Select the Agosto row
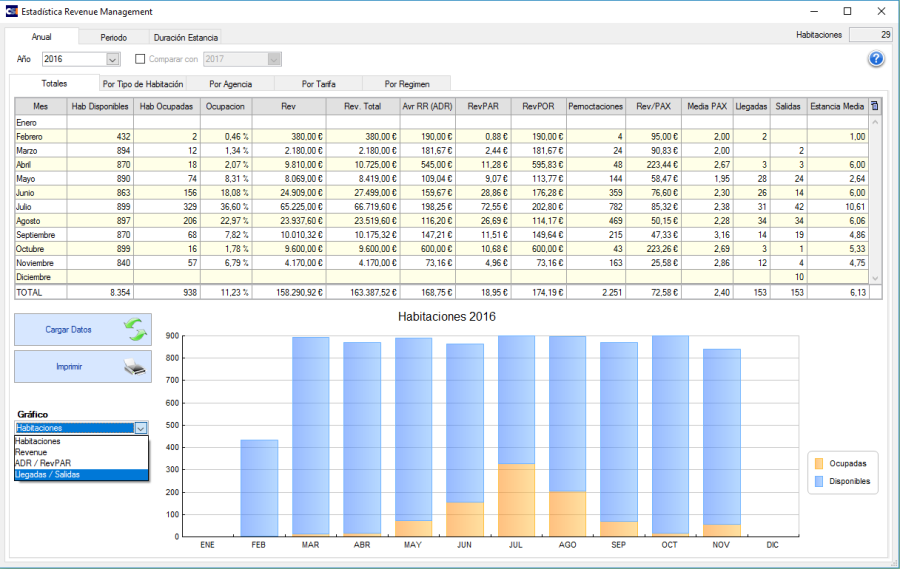 (x=442, y=221)
